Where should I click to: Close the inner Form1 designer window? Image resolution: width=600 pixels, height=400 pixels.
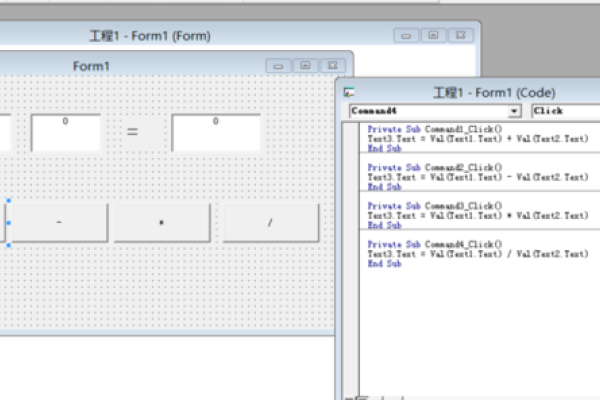(331, 66)
